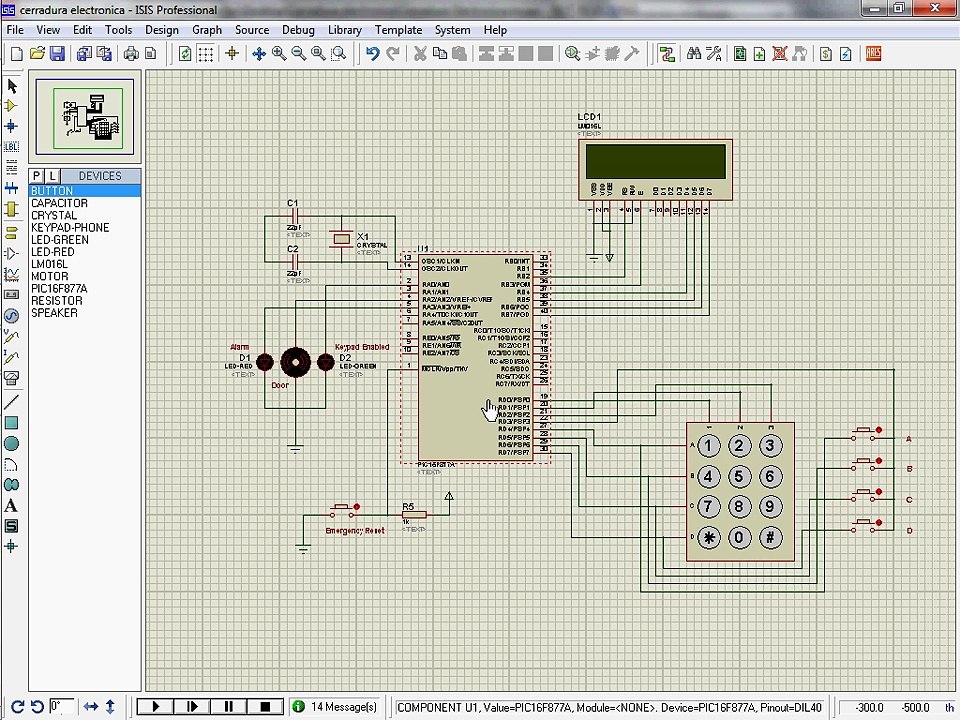Switch to Component Mode

coord(12,106)
